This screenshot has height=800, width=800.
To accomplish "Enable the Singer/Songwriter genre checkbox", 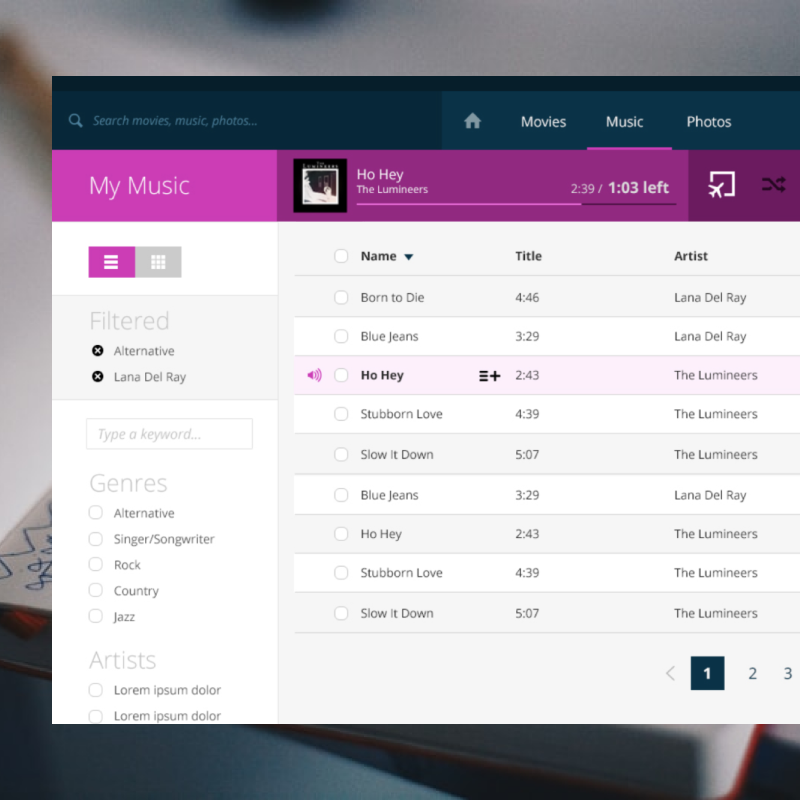I will pos(96,539).
